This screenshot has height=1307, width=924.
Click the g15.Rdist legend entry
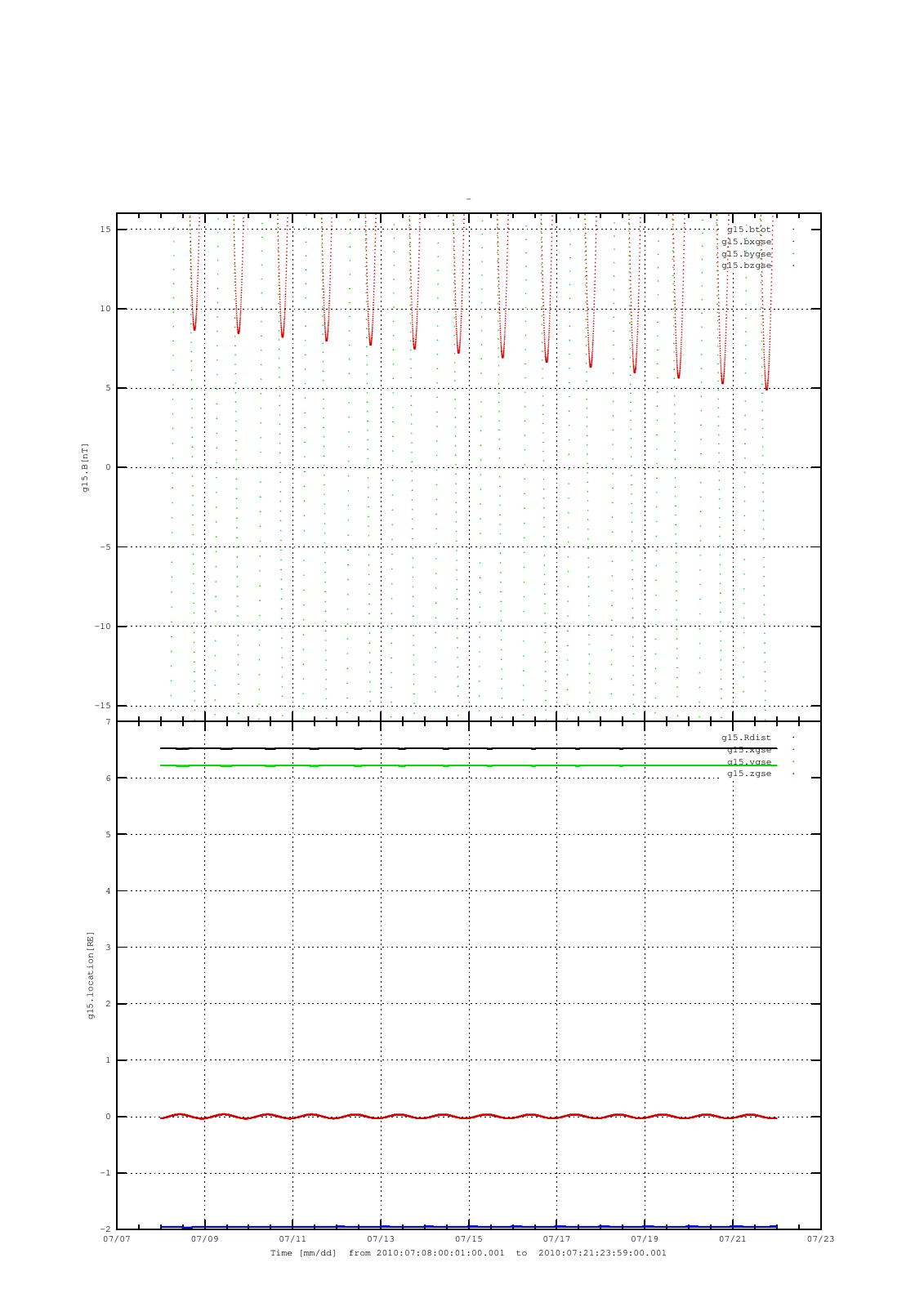pos(747,738)
